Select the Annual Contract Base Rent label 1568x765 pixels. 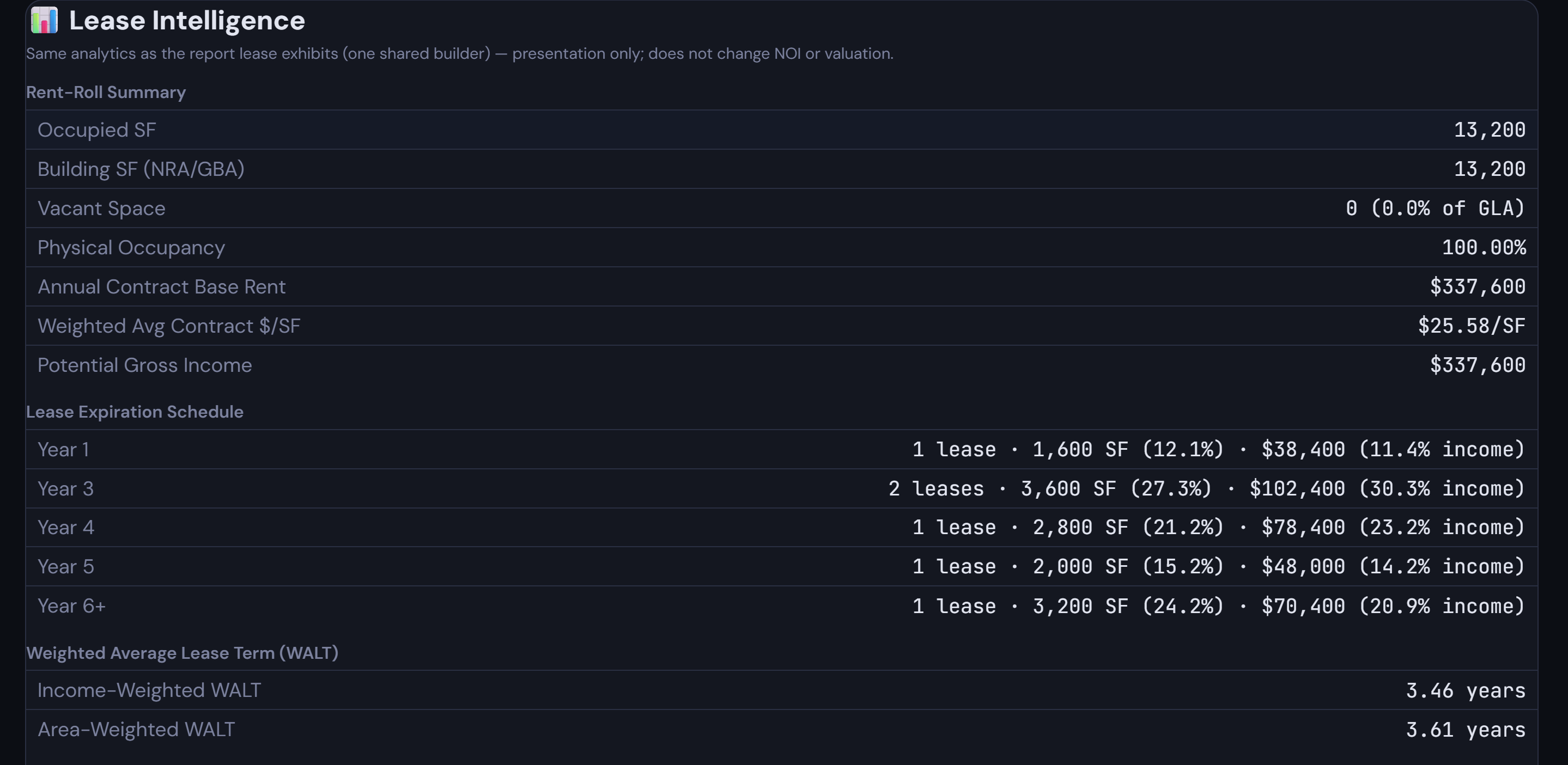pyautogui.click(x=162, y=287)
